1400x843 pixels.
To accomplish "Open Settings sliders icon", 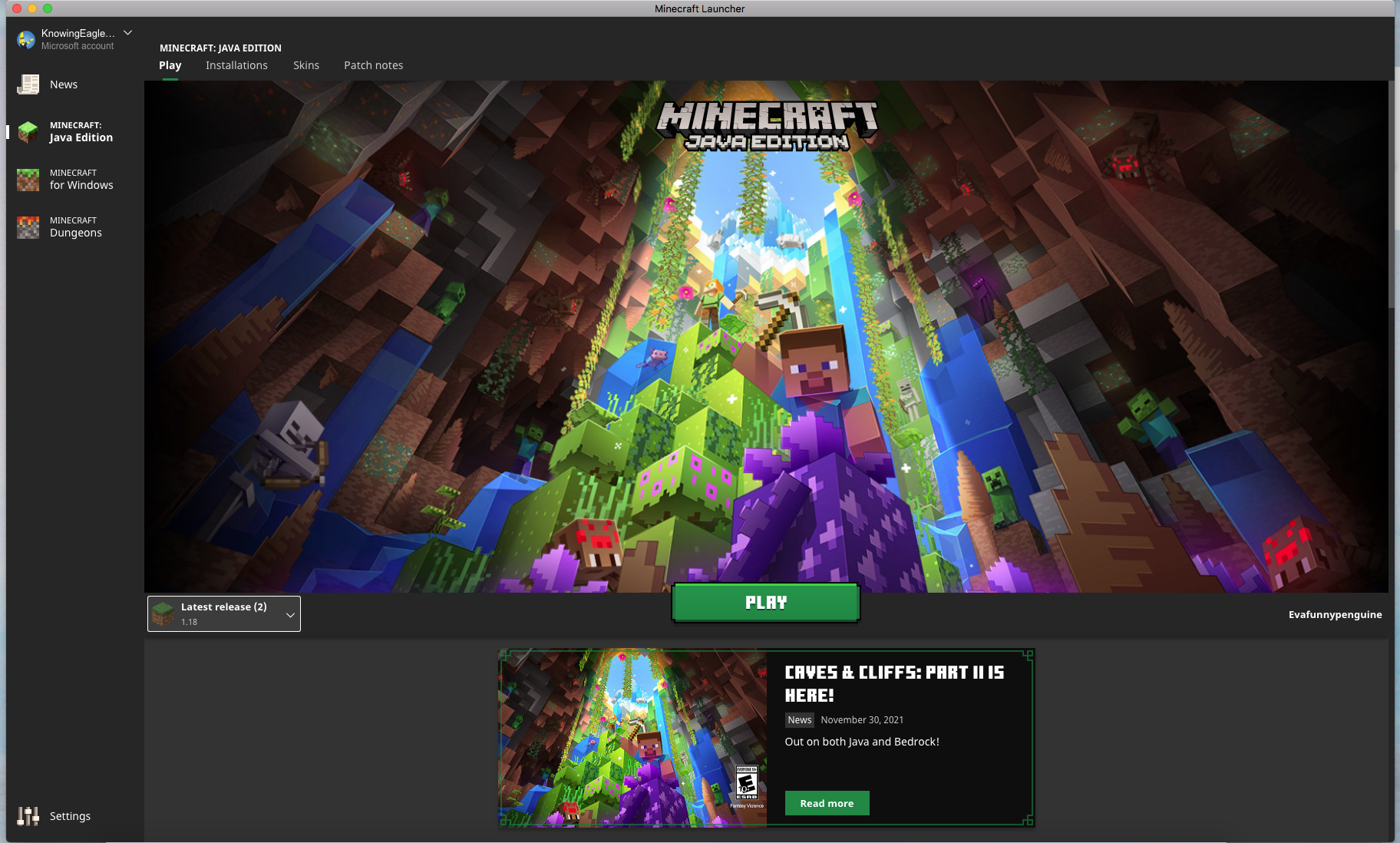I will tap(28, 816).
